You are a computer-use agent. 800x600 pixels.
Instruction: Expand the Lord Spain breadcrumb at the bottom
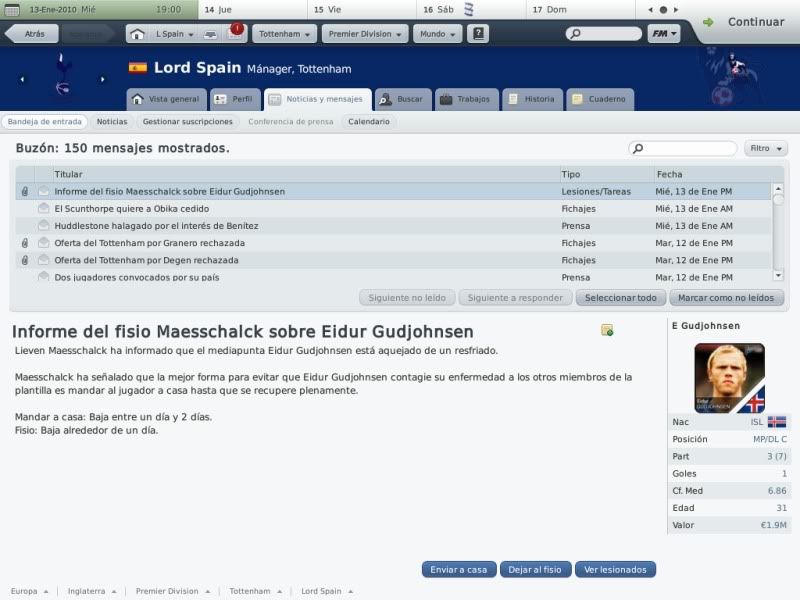pos(327,591)
